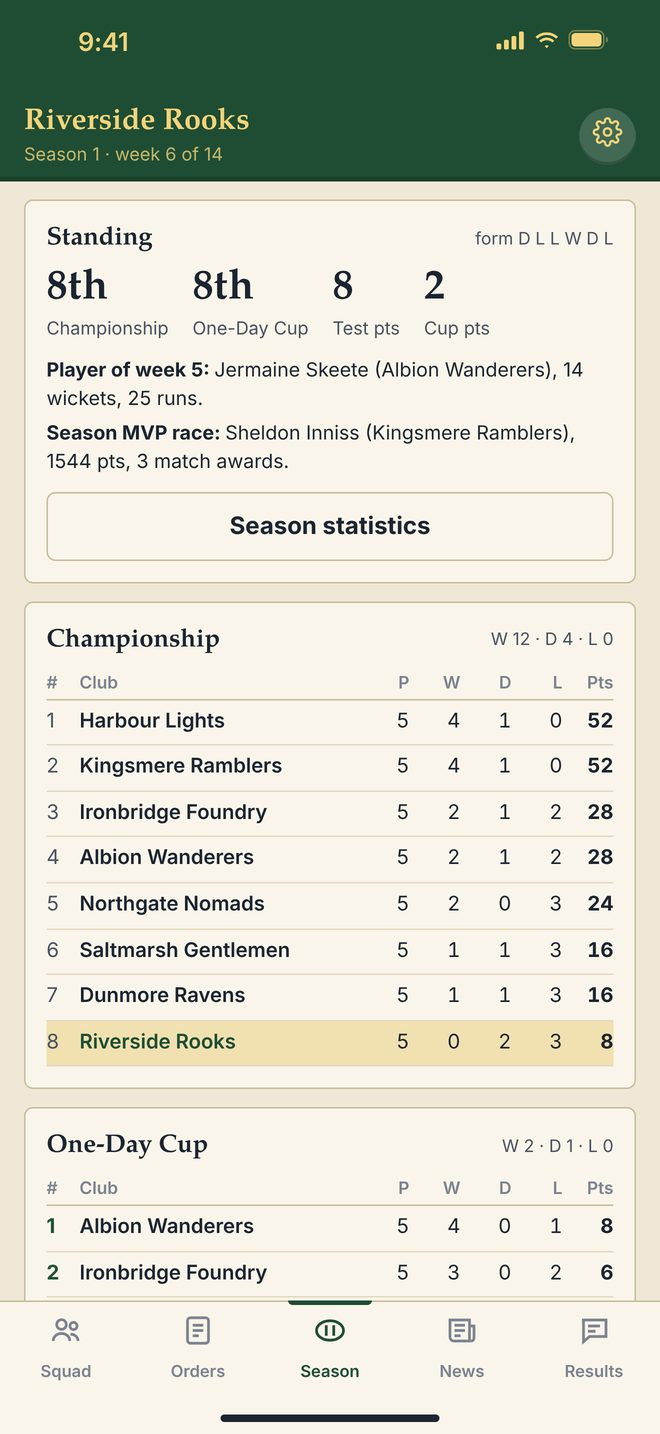The image size is (660, 1434).
Task: Select Harbour Lights in the Championship table
Action: [330, 721]
